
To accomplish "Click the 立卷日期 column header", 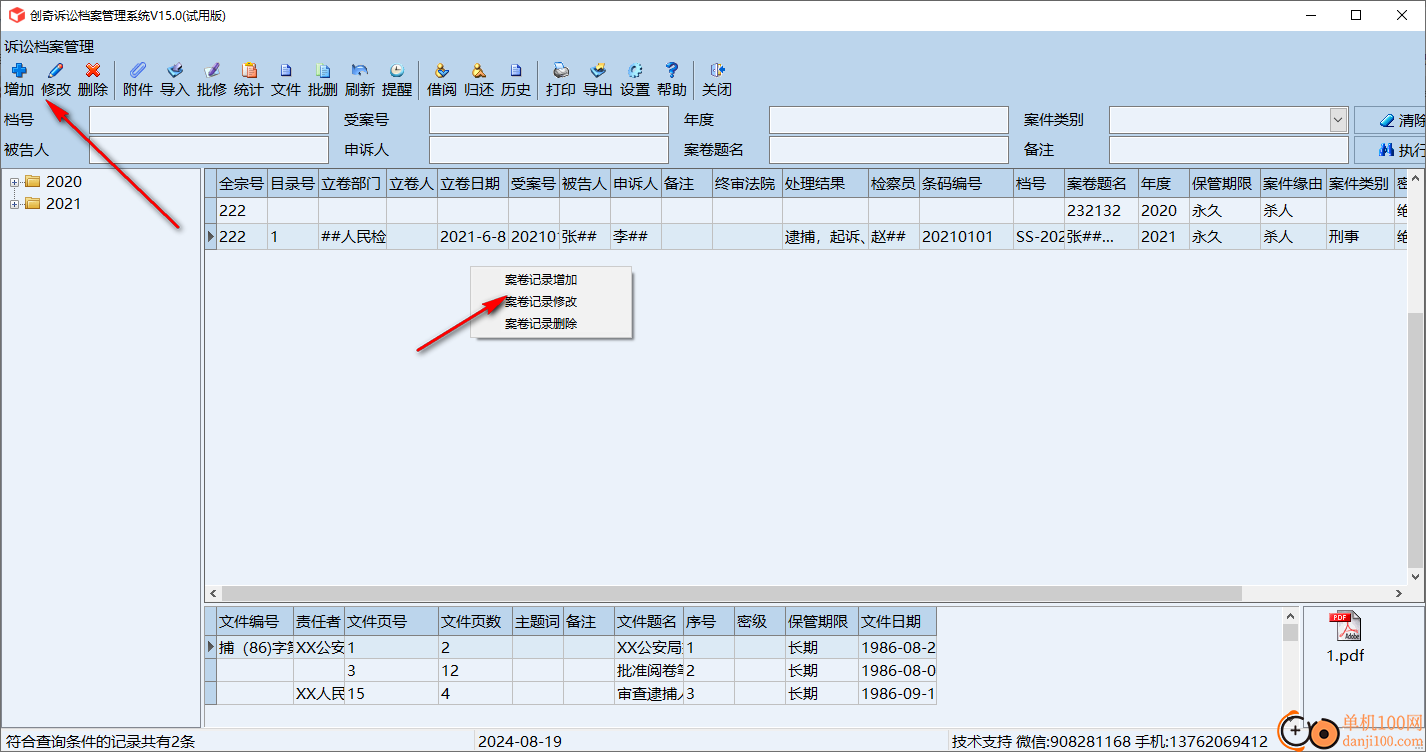I will 473,184.
